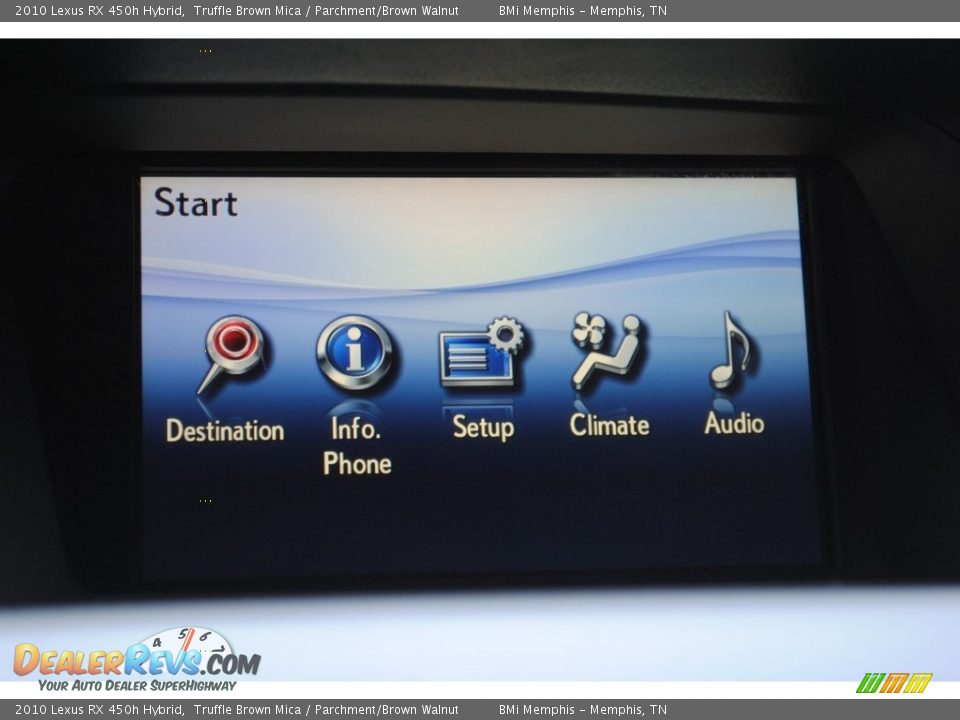Tap the blue Info circle icon

355,353
